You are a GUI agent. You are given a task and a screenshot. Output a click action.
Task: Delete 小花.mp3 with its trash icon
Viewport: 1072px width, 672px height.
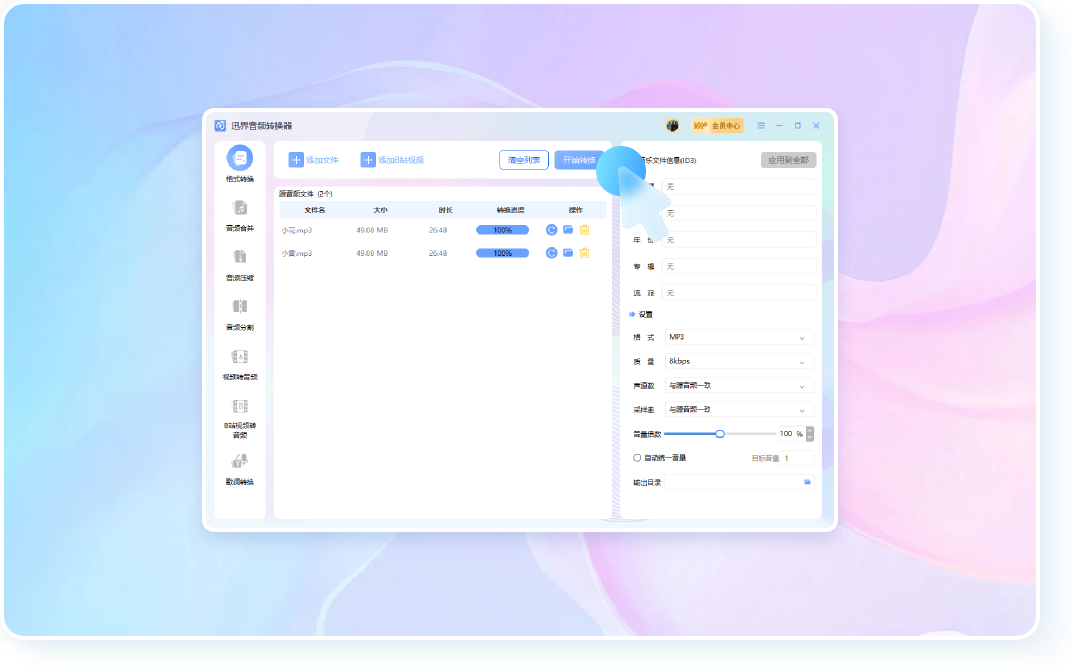click(585, 230)
